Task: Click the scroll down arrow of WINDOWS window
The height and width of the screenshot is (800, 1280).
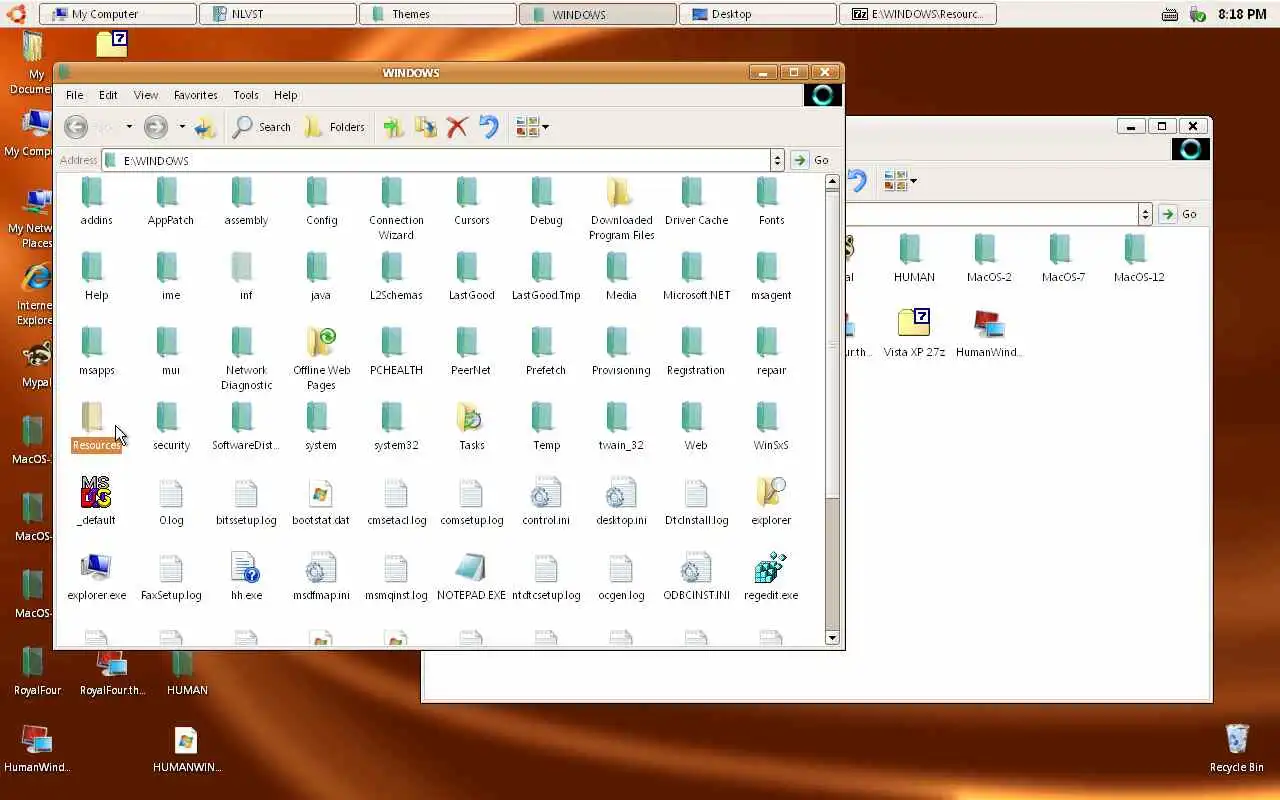Action: [832, 638]
